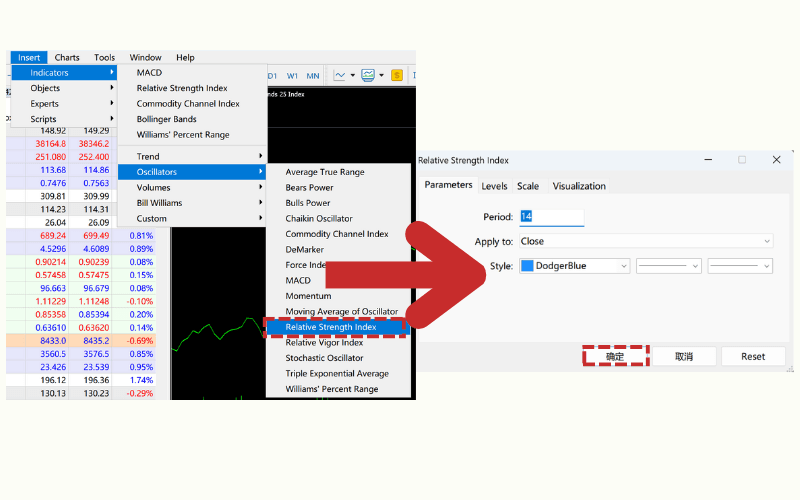Expand the Experts submenu
Screen dimensions: 800x500
(64, 104)
